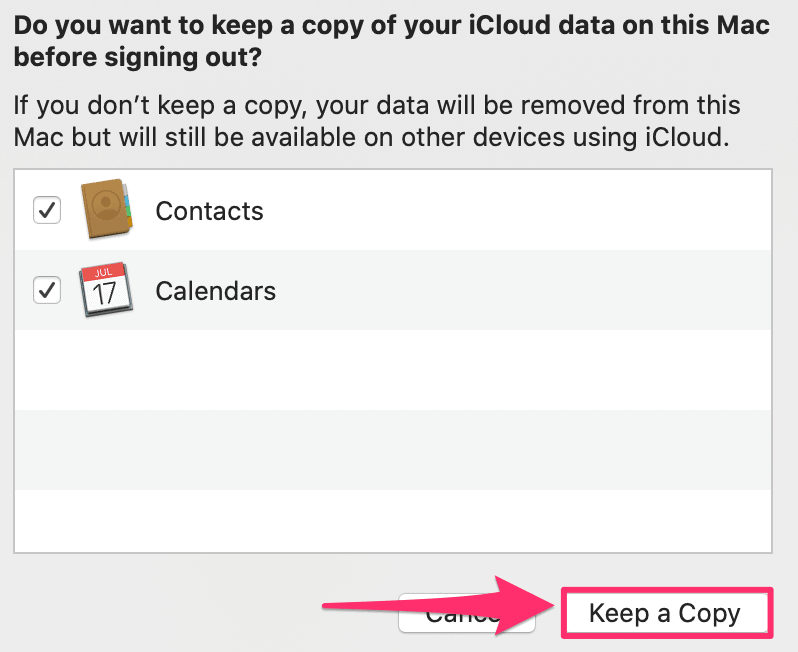The height and width of the screenshot is (652, 798).
Task: Click the pink arrow annotation
Action: point(439,606)
